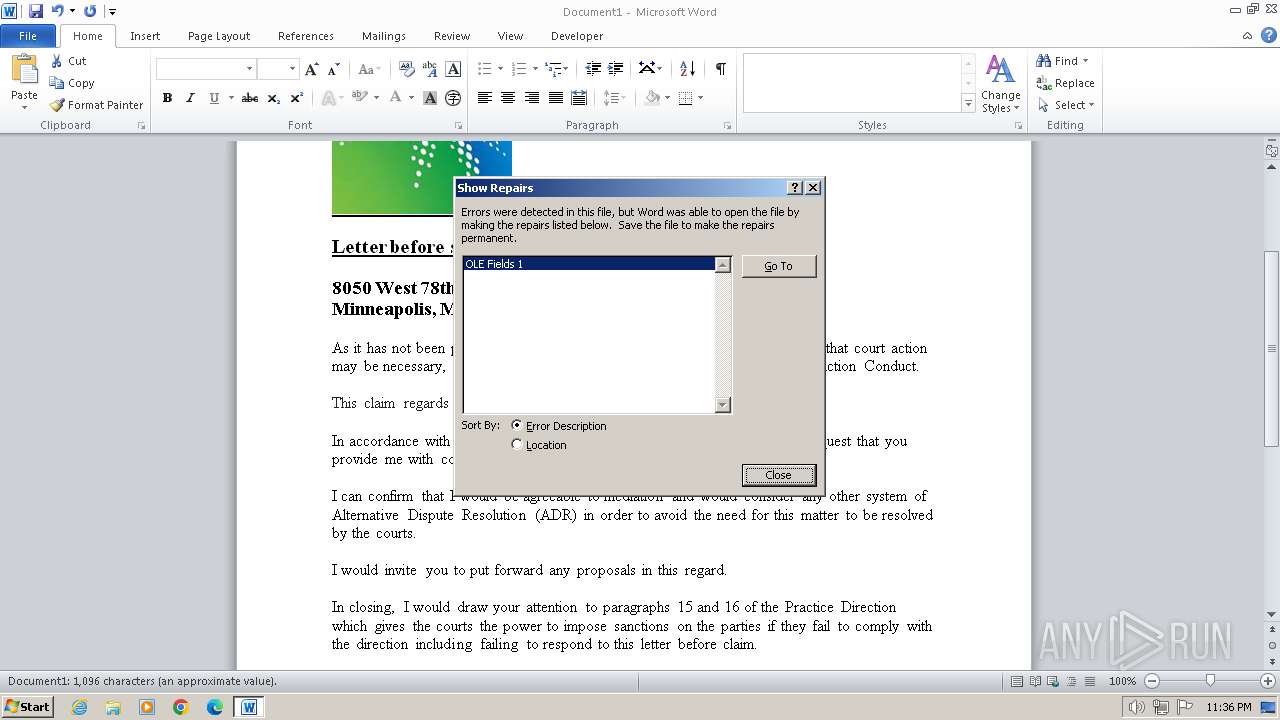
Task: Select Error Description sort option
Action: 558,426
